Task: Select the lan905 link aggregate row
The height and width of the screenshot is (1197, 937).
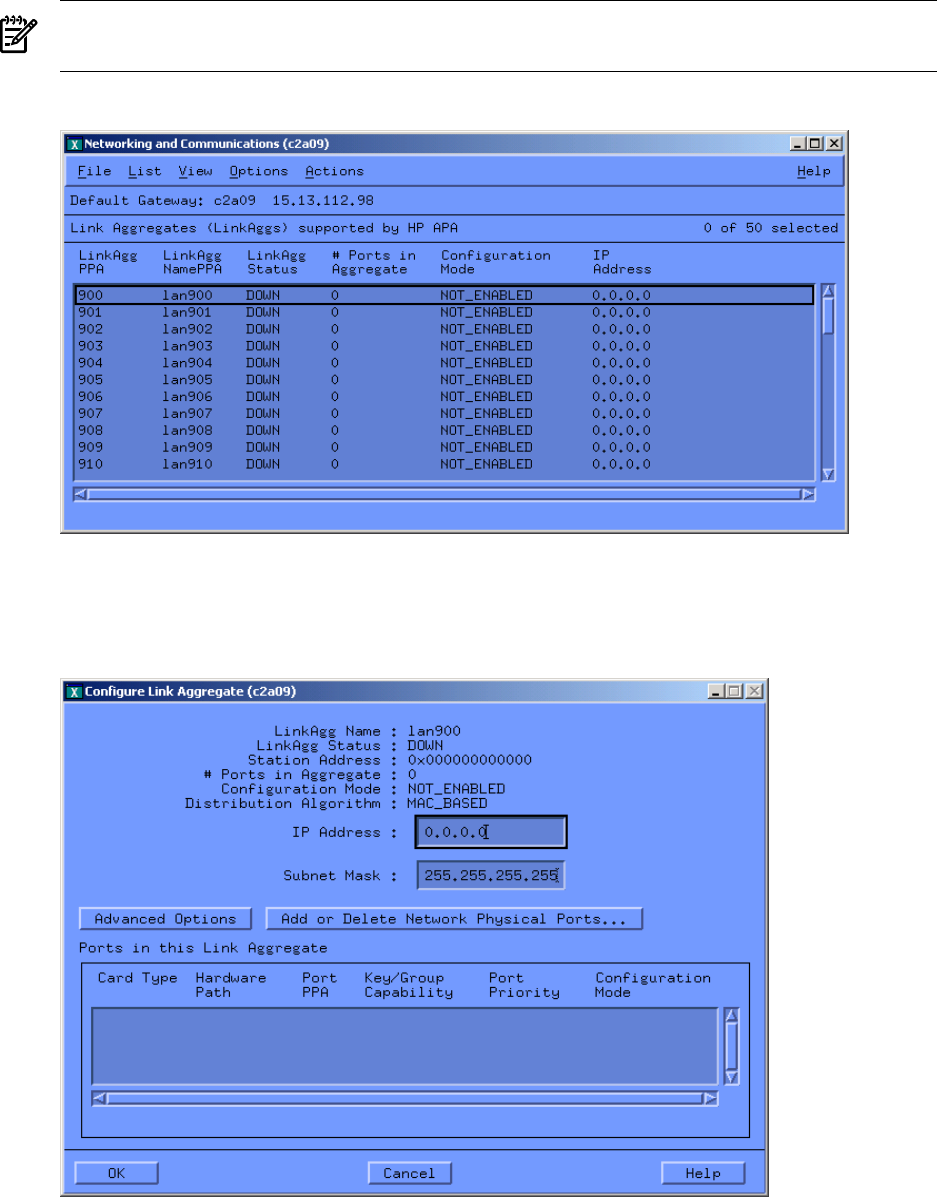Action: click(444, 379)
